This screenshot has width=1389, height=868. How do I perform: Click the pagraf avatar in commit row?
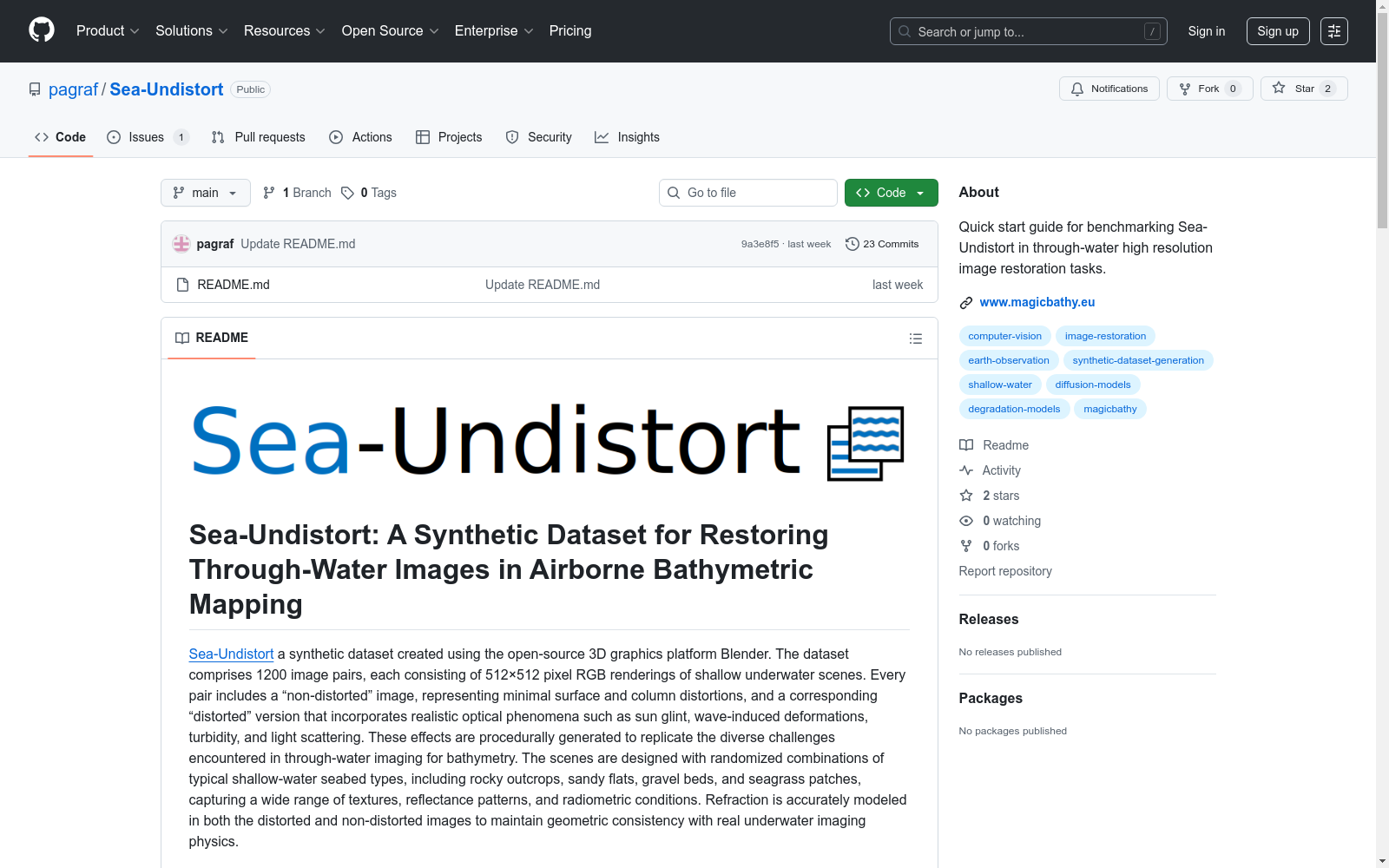pyautogui.click(x=181, y=244)
